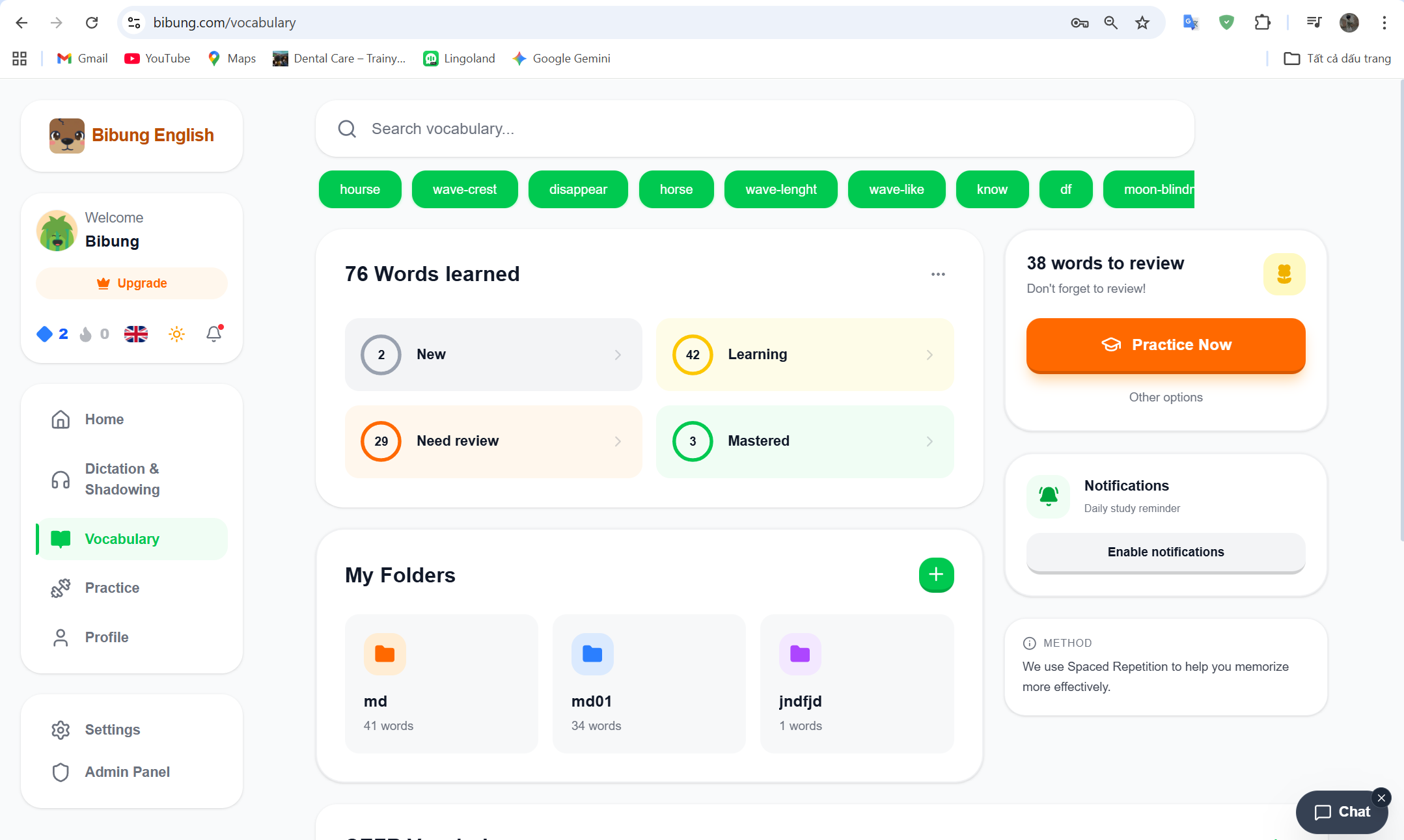Click the Practice Now button
The image size is (1404, 840).
pos(1166,345)
